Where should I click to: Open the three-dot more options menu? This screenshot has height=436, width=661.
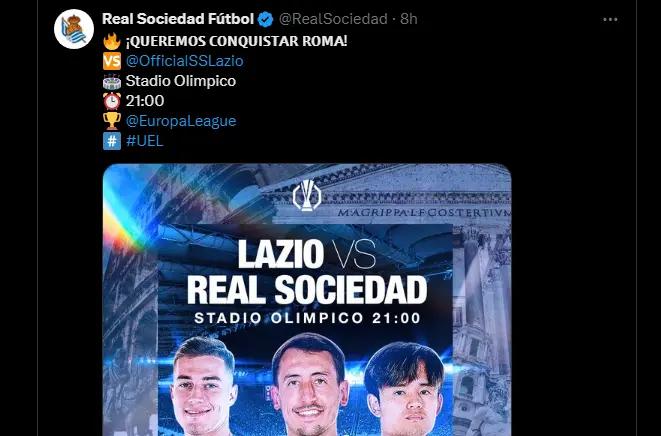tap(610, 19)
